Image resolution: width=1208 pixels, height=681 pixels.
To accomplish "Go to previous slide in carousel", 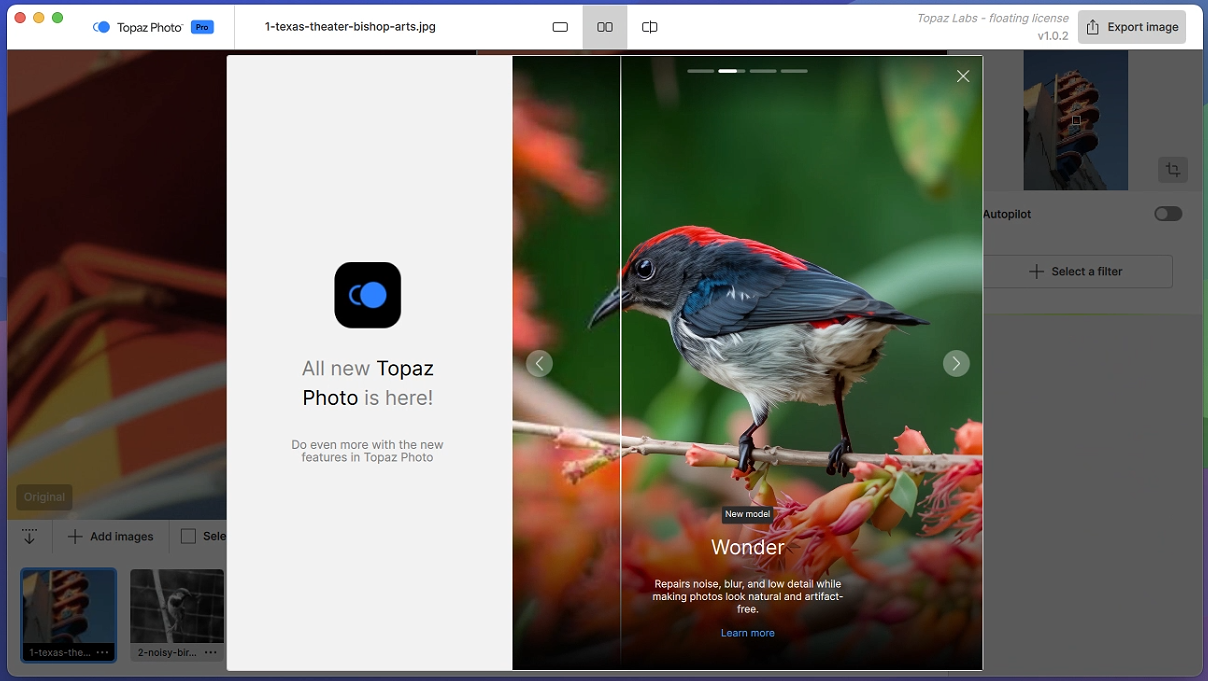I will 539,364.
